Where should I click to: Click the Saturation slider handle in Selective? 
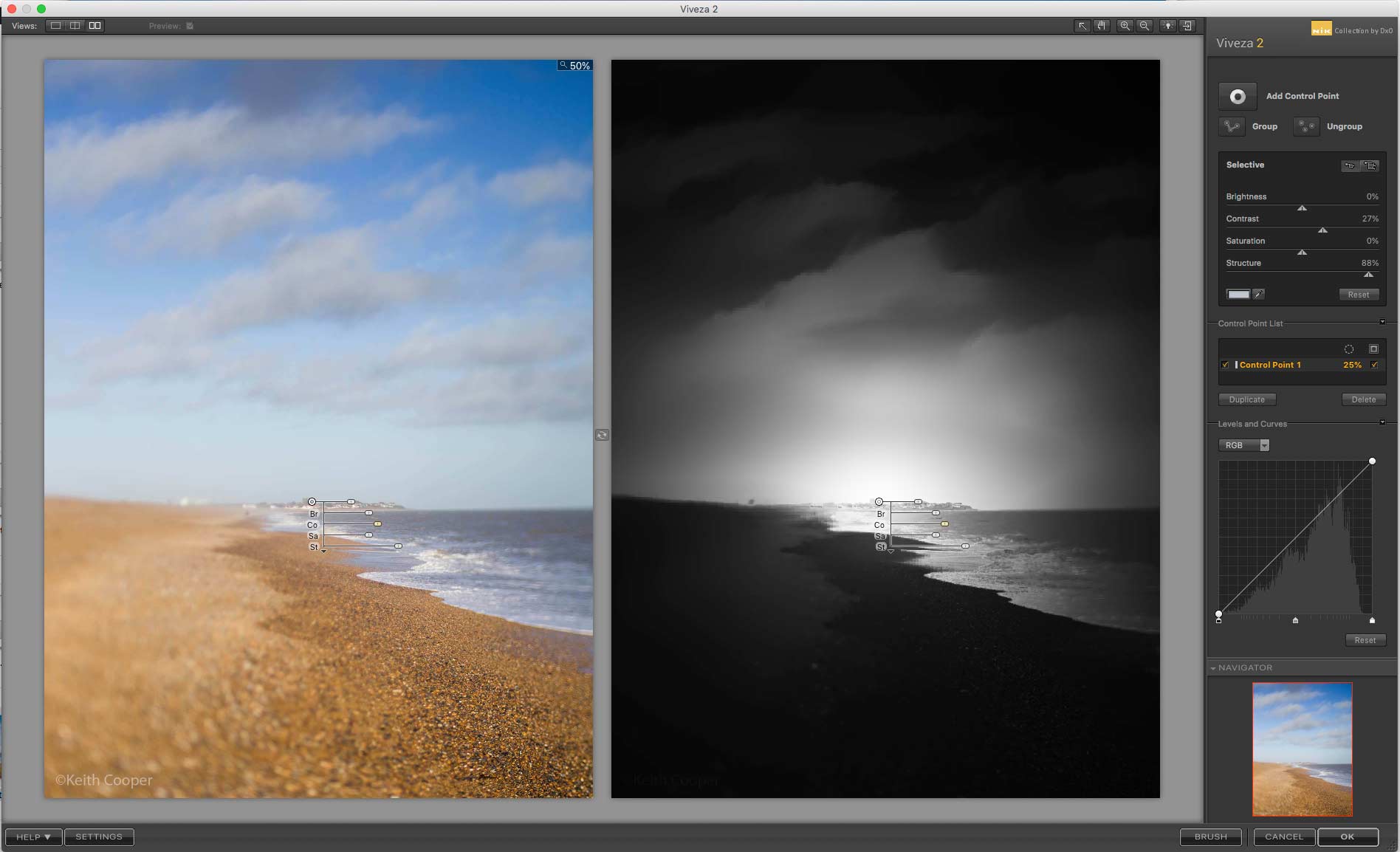tap(1302, 252)
